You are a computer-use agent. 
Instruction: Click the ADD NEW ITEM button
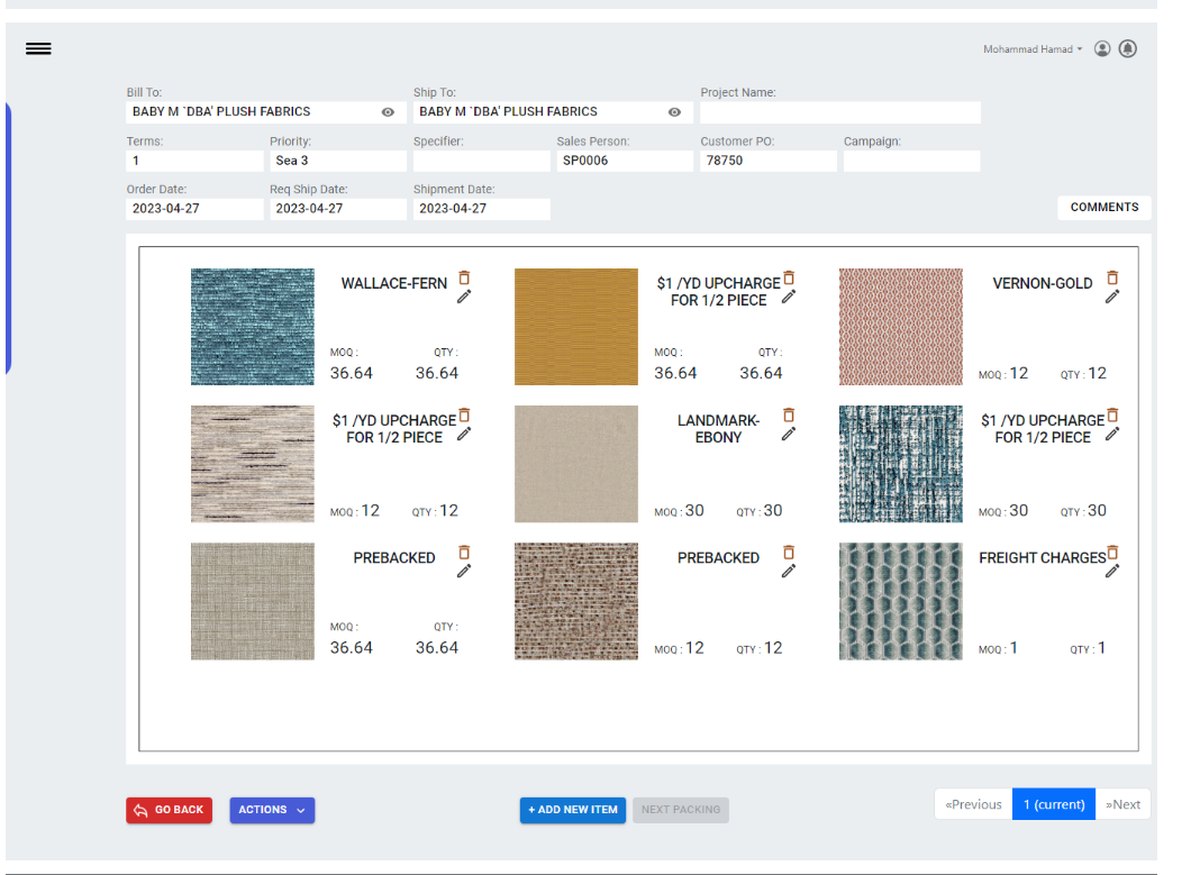(573, 810)
